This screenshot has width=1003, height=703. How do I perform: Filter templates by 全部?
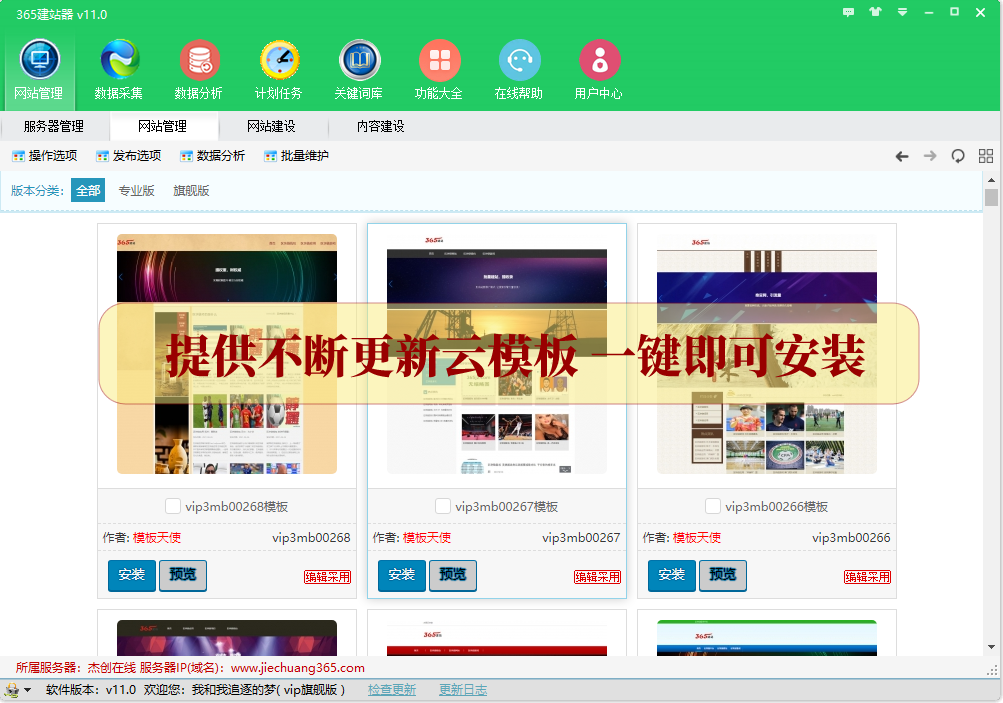click(x=88, y=191)
